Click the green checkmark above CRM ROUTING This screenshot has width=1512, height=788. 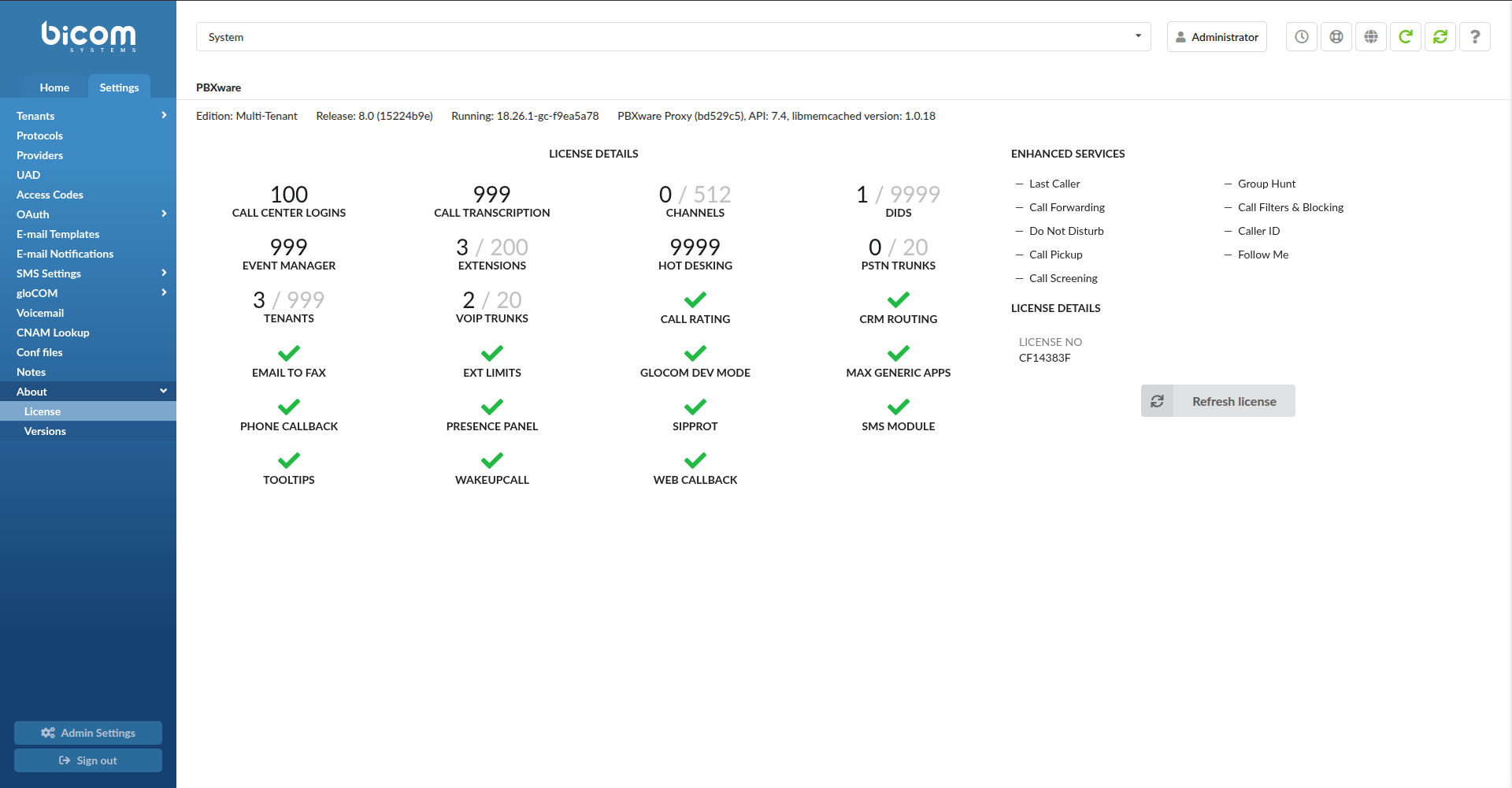(899, 299)
